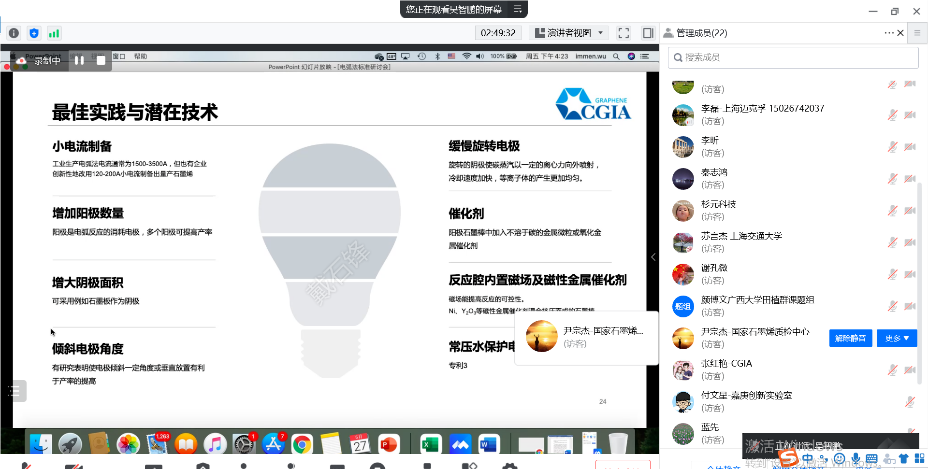This screenshot has width=928, height=469.
Task: Open System Preferences in the shared dock
Action: (244, 444)
